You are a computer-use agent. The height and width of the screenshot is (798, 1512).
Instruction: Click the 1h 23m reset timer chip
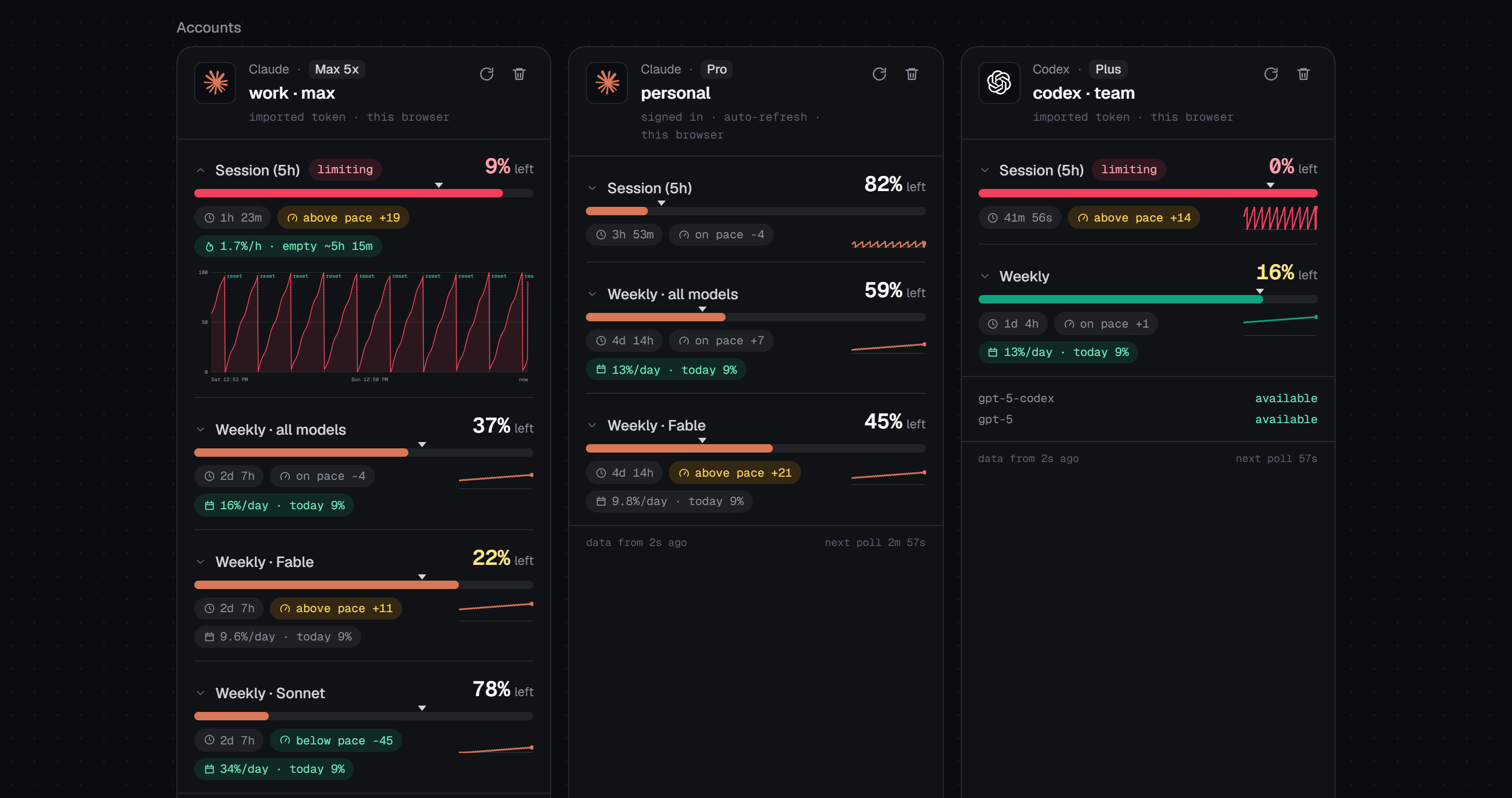pyautogui.click(x=233, y=218)
